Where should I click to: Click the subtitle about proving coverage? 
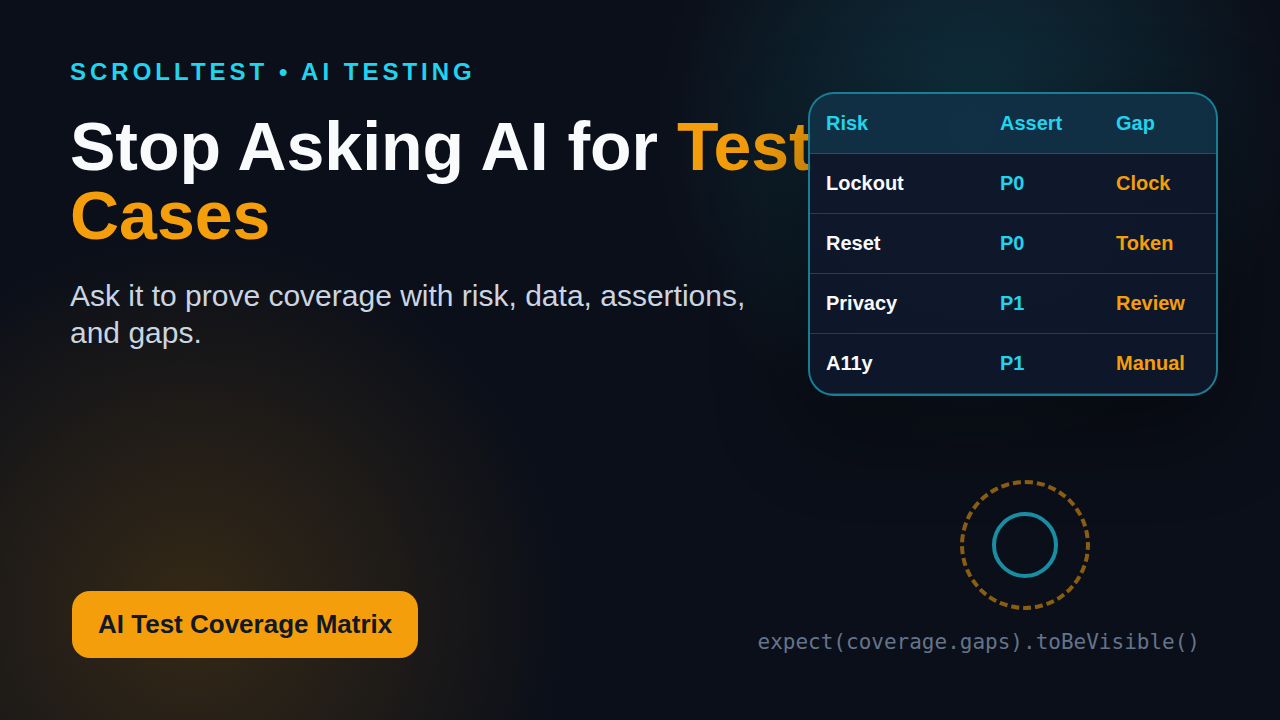[x=407, y=314]
